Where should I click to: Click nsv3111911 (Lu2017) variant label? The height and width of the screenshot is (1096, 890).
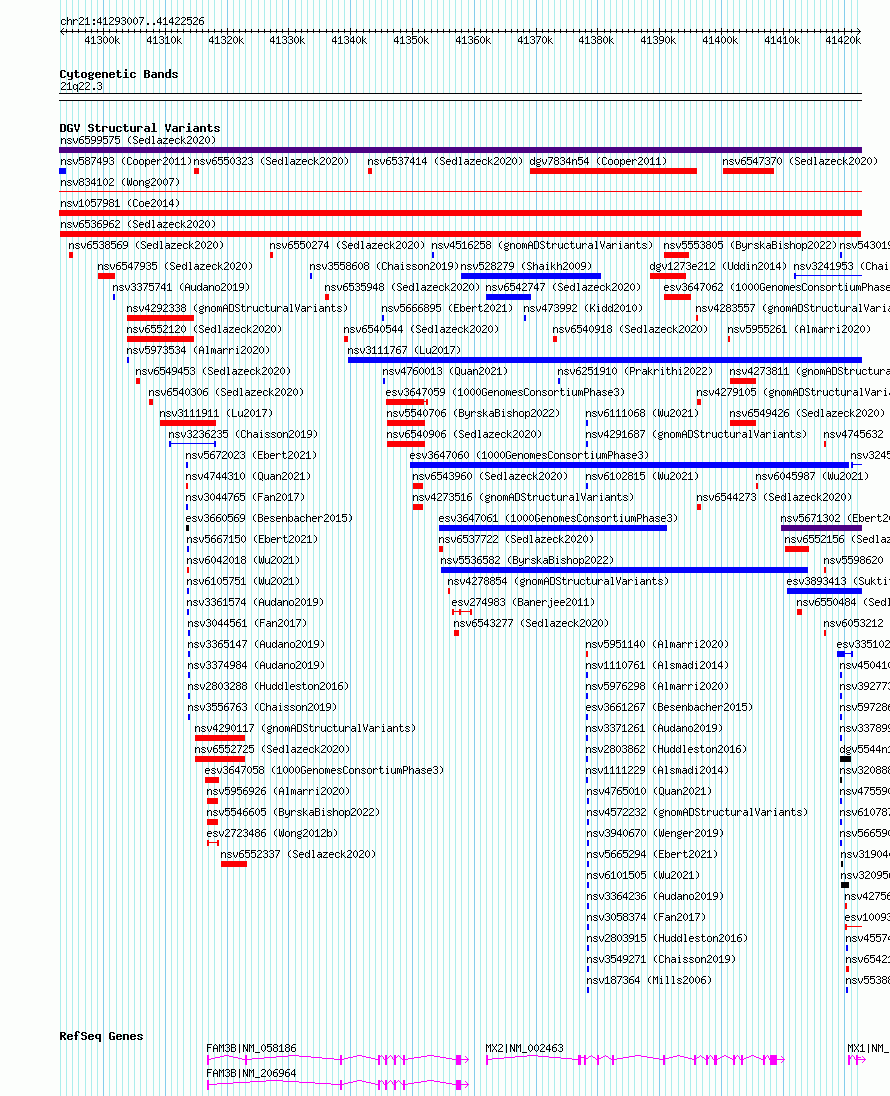[216, 413]
